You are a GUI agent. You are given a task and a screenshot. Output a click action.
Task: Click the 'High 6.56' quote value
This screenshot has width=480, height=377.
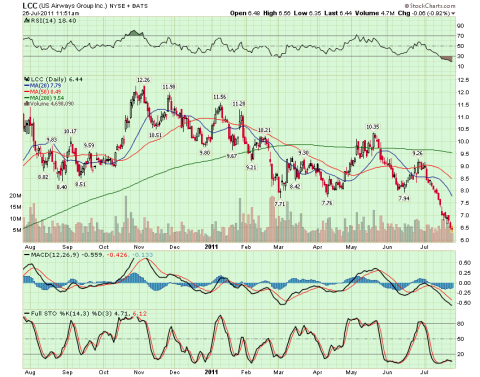277,13
